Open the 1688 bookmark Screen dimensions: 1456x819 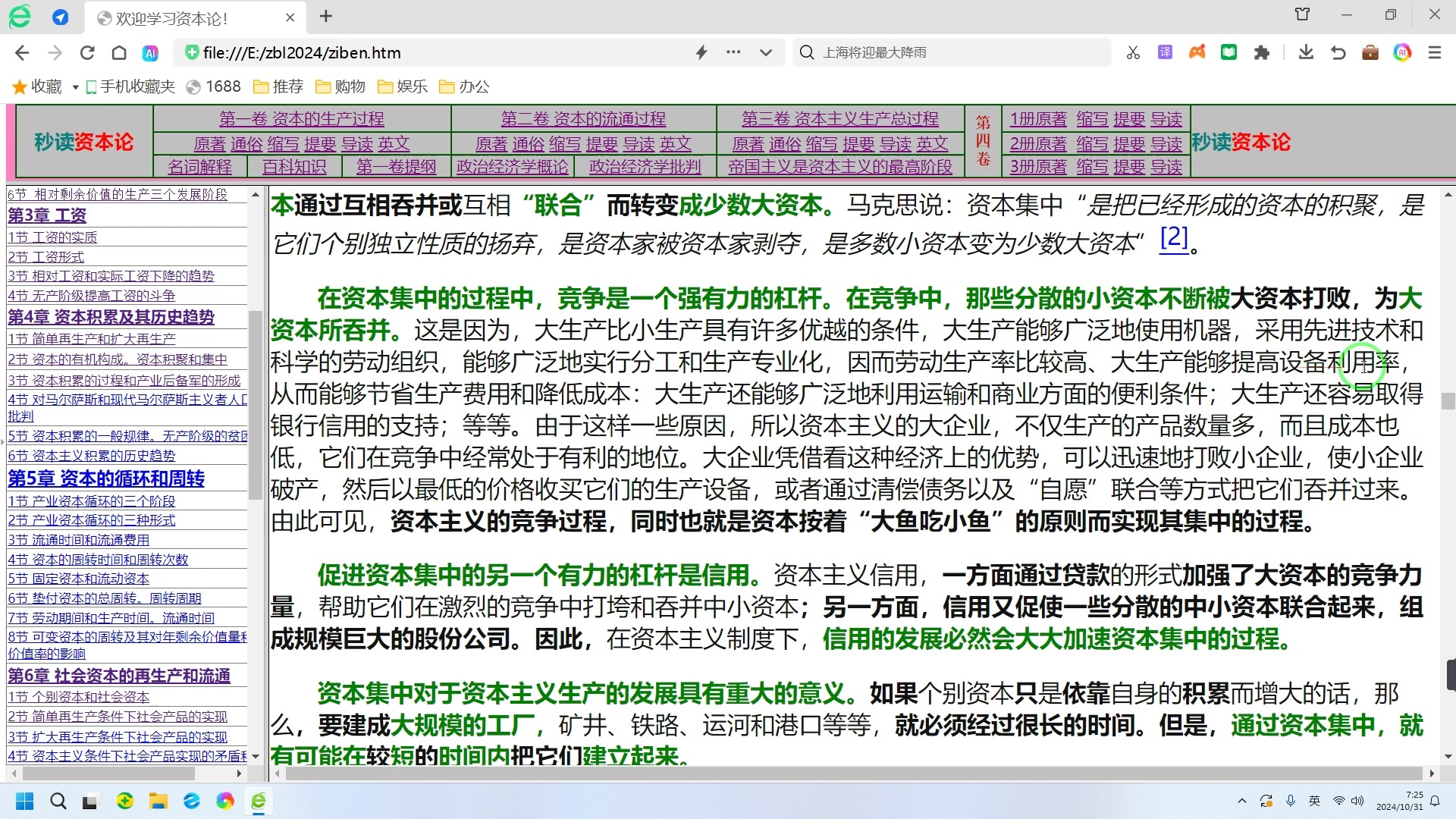click(214, 86)
